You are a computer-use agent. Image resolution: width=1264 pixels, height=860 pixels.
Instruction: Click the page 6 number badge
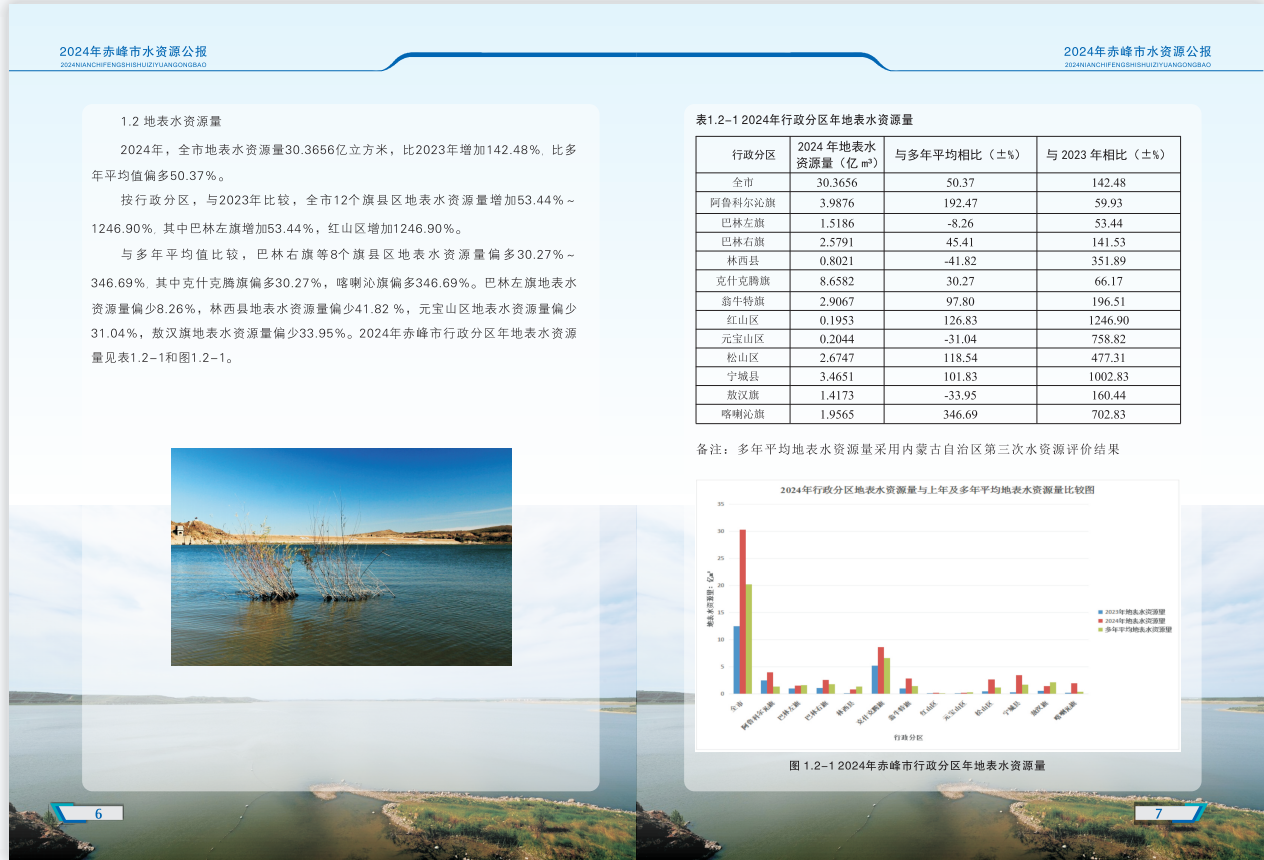98,813
